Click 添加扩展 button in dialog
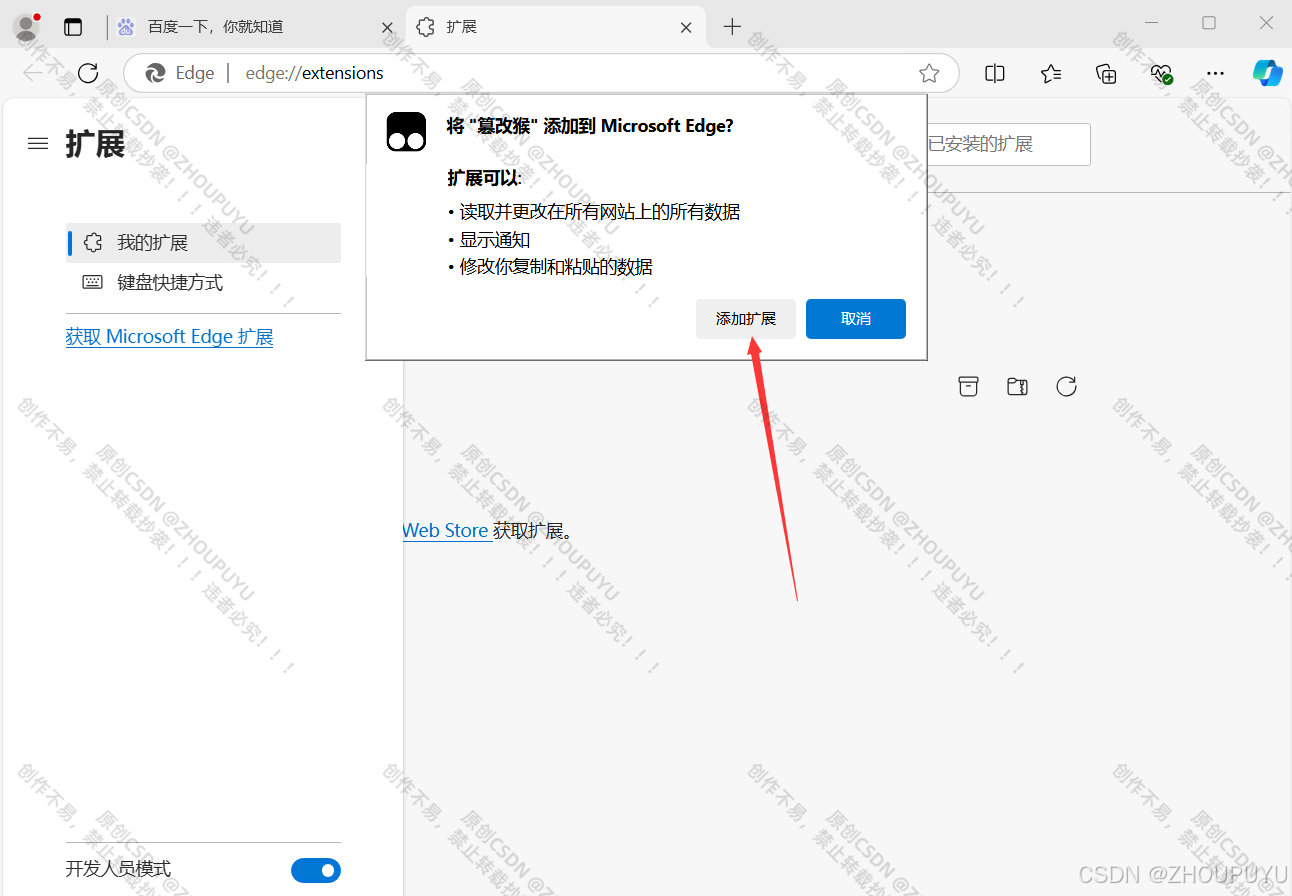 (746, 319)
